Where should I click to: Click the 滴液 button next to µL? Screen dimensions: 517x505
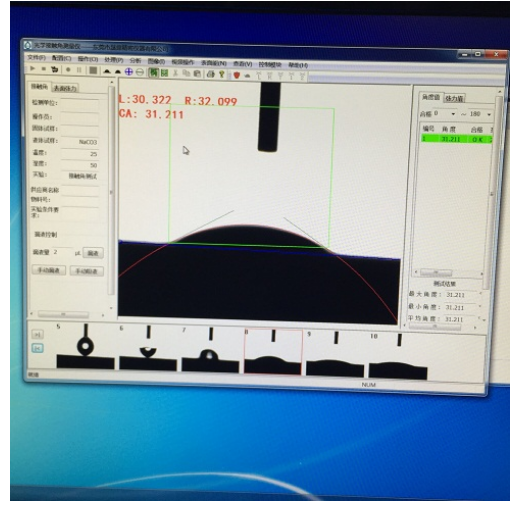tap(93, 253)
